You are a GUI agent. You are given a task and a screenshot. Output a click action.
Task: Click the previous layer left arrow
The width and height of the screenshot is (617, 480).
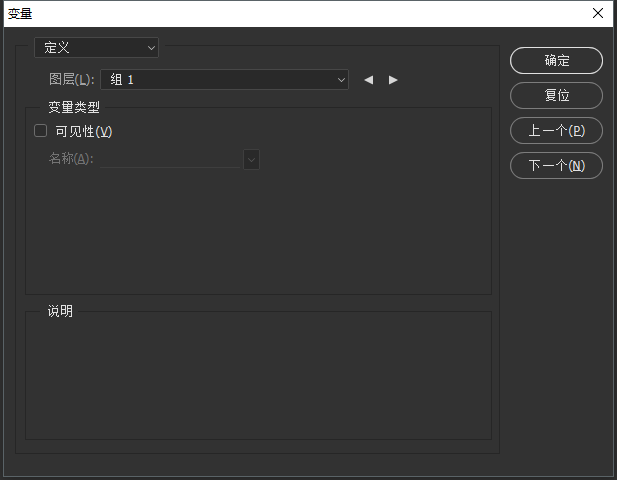(x=369, y=80)
